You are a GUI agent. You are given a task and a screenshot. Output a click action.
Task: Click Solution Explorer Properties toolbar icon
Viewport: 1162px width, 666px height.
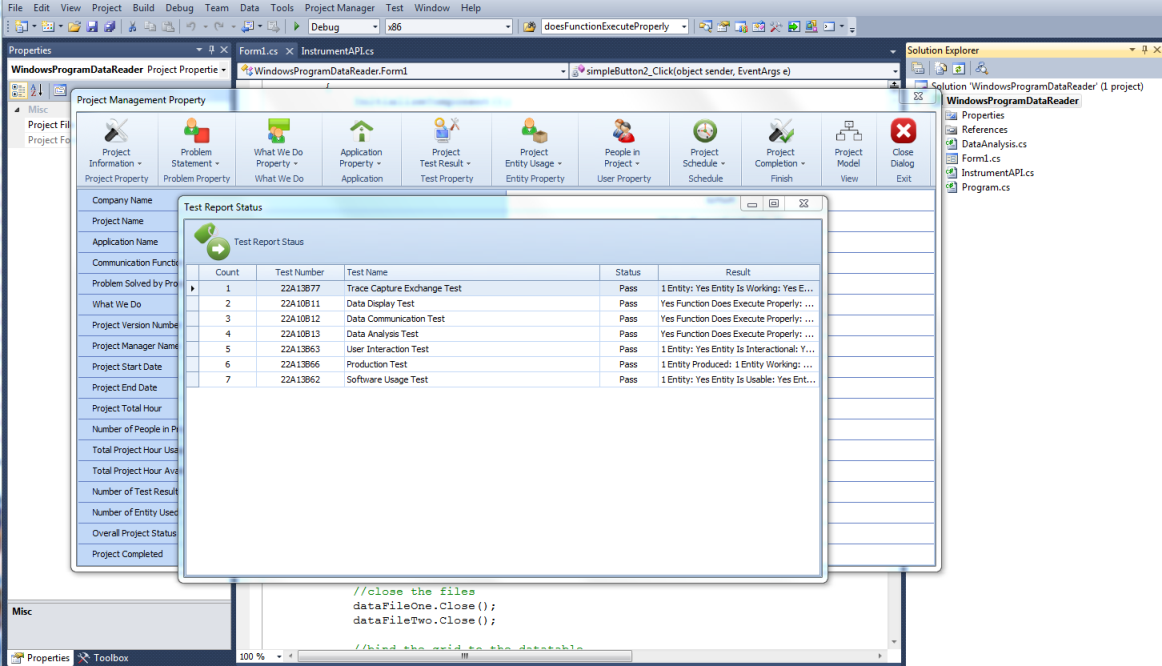[x=918, y=68]
